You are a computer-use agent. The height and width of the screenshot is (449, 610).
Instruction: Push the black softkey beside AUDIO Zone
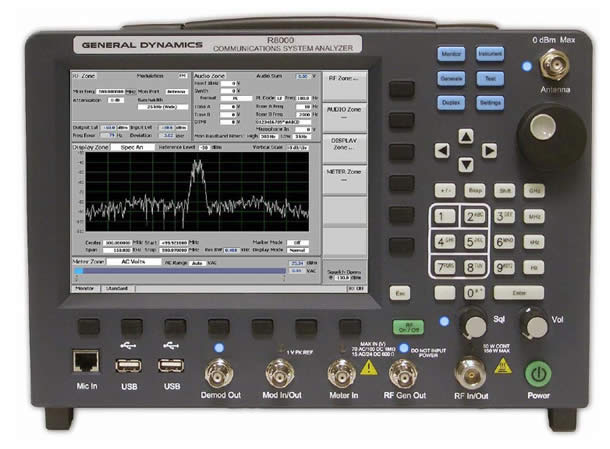click(401, 120)
